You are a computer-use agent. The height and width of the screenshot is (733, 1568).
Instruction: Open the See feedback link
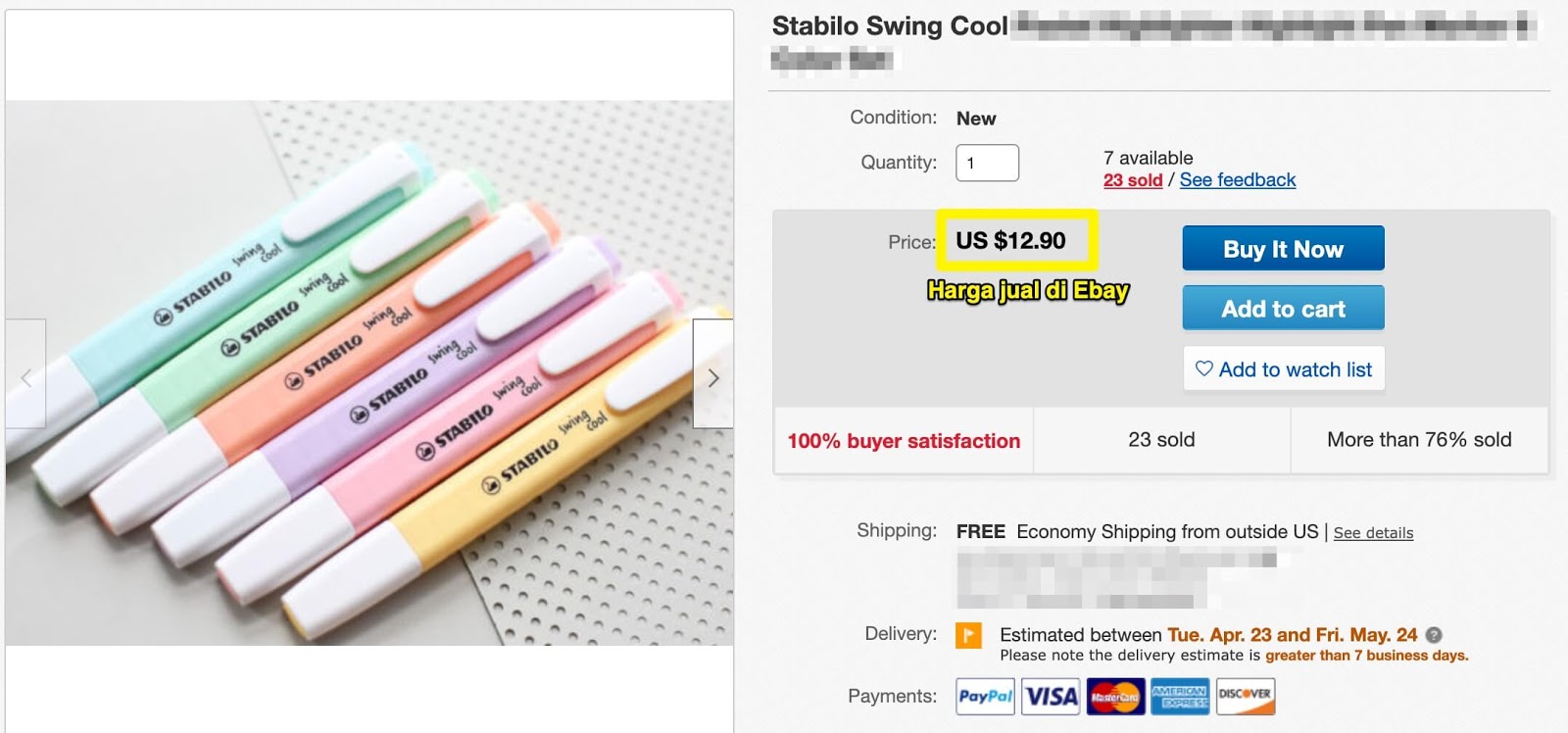click(x=1237, y=180)
